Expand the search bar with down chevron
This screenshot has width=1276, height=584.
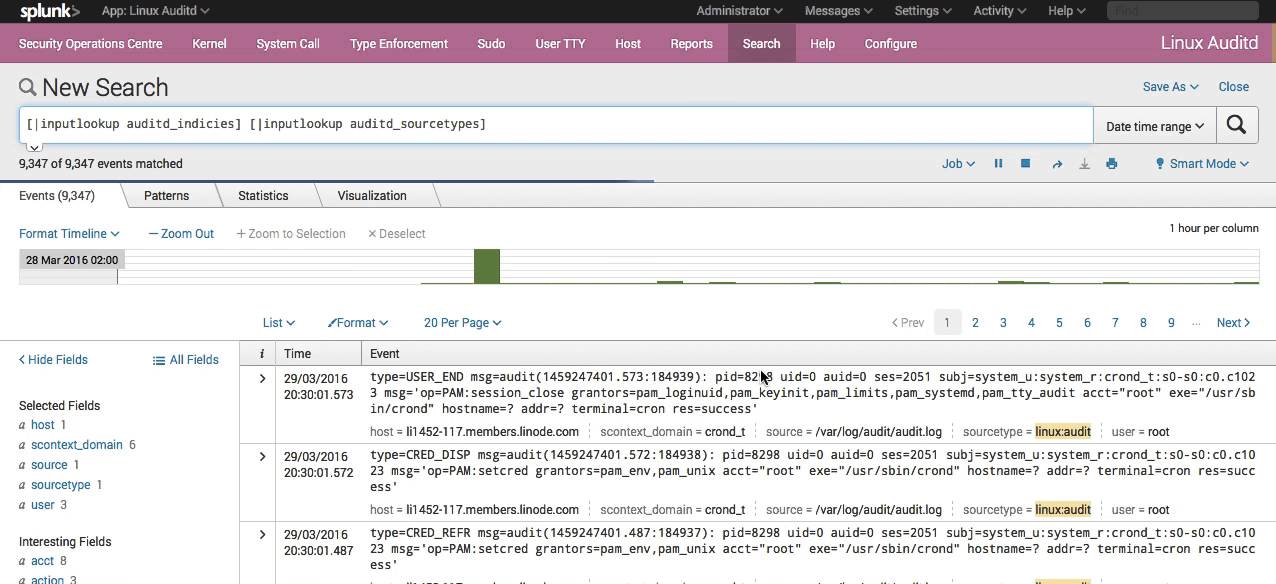(33, 147)
